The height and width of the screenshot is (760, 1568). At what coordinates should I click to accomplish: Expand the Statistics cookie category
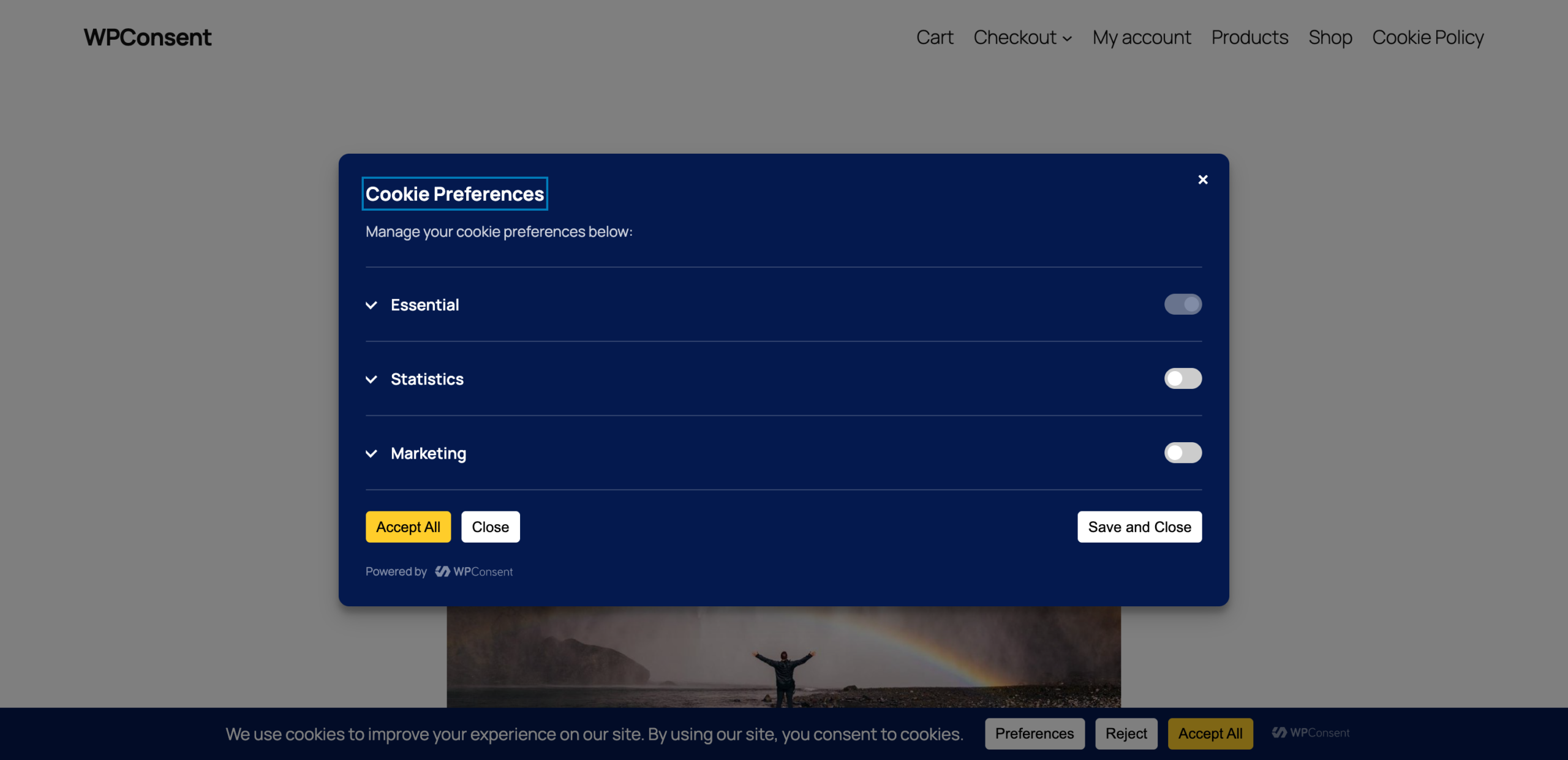click(427, 379)
